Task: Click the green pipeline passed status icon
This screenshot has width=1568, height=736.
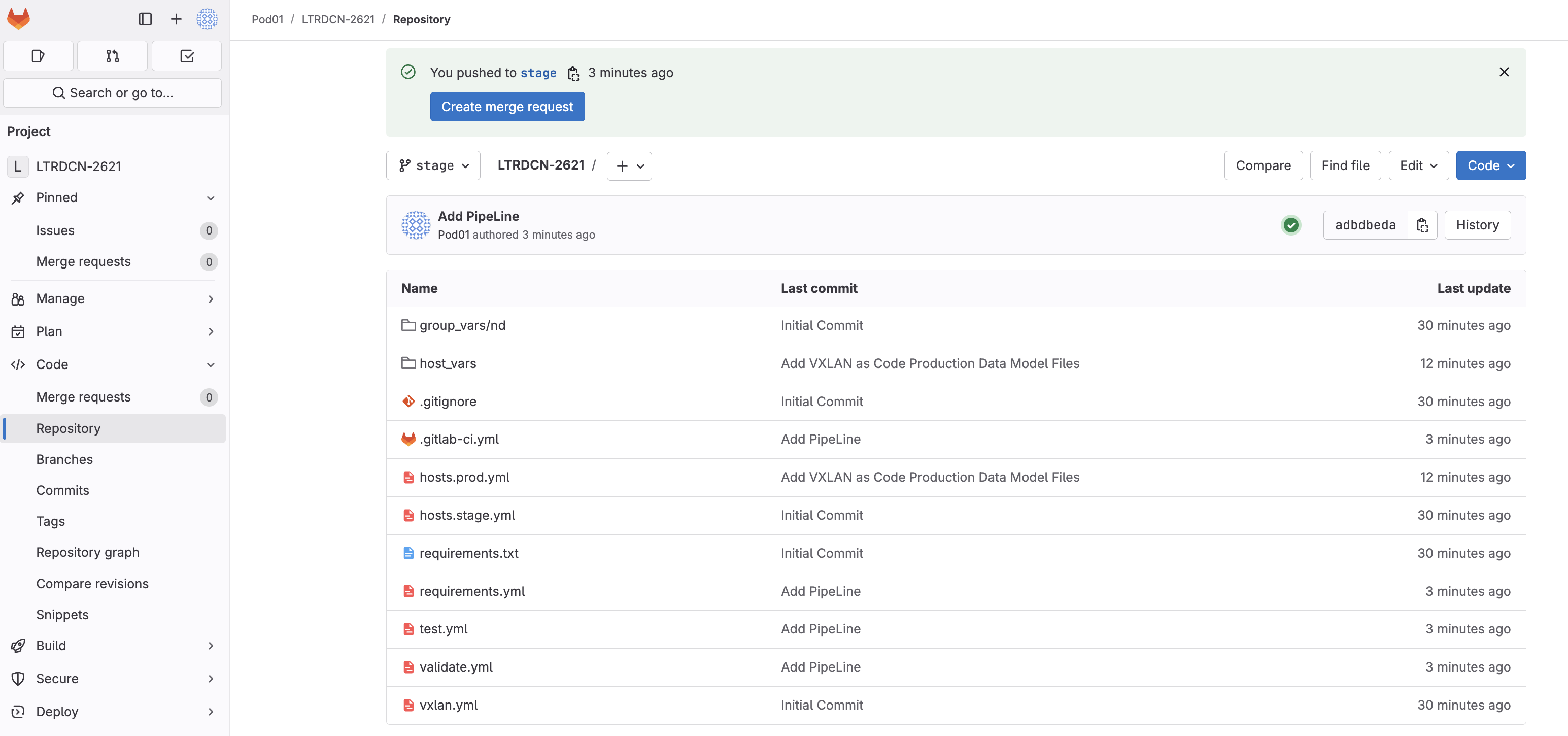Action: click(x=1290, y=225)
